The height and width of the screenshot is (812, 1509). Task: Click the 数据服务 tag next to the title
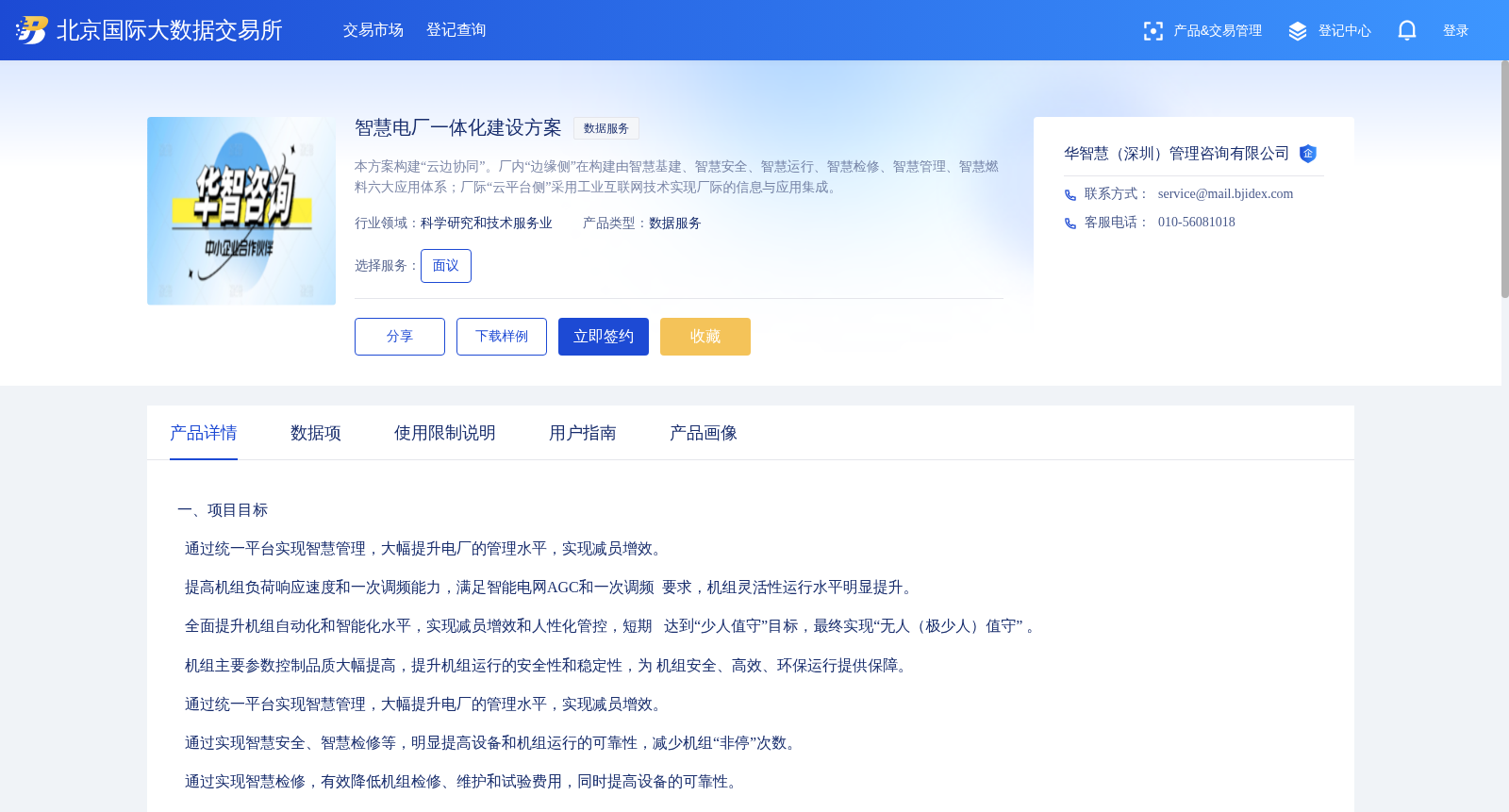(606, 128)
